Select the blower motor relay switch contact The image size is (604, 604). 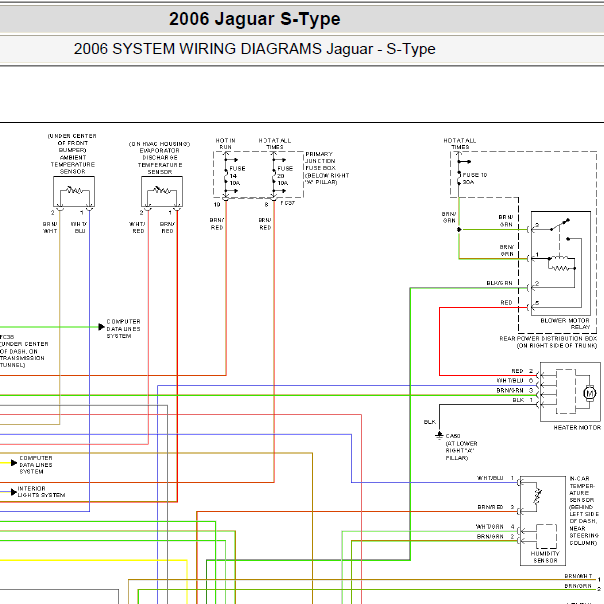560,225
